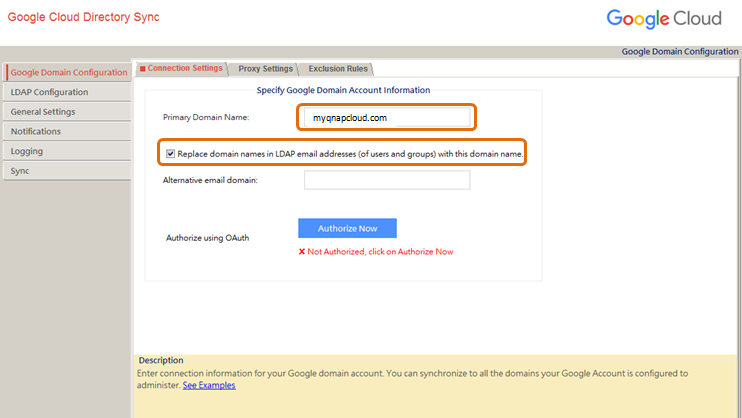Click the red X not-authorized status icon

301,251
